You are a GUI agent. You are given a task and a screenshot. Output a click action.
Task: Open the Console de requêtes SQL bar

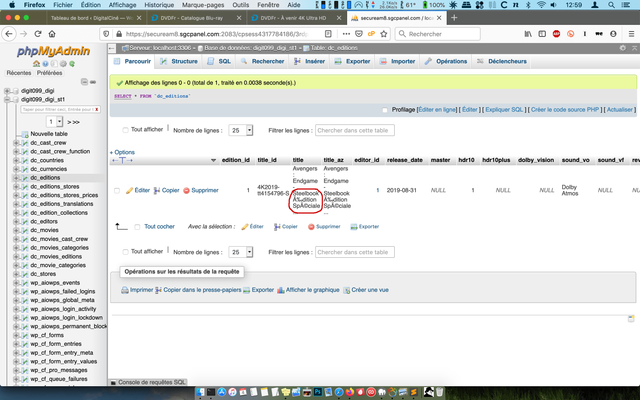148,382
